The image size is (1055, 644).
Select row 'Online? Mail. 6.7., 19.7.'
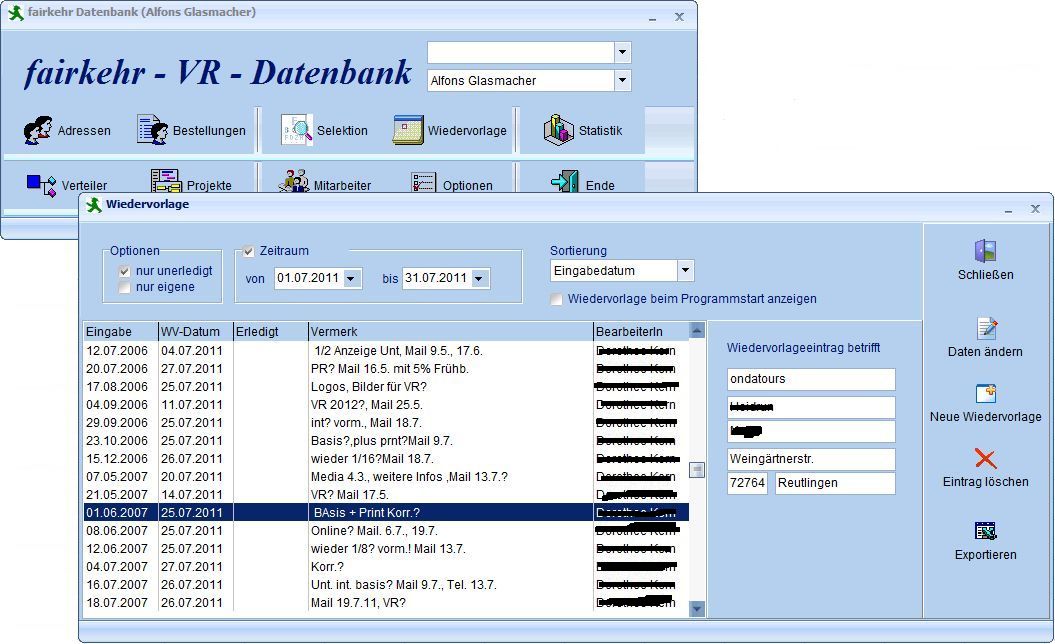click(386, 530)
